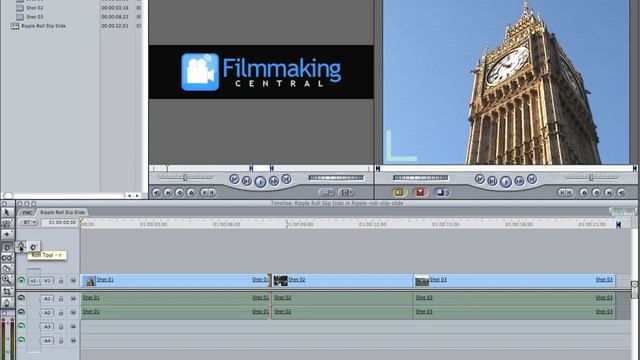Lock the A2 audio track

pyautogui.click(x=61, y=313)
